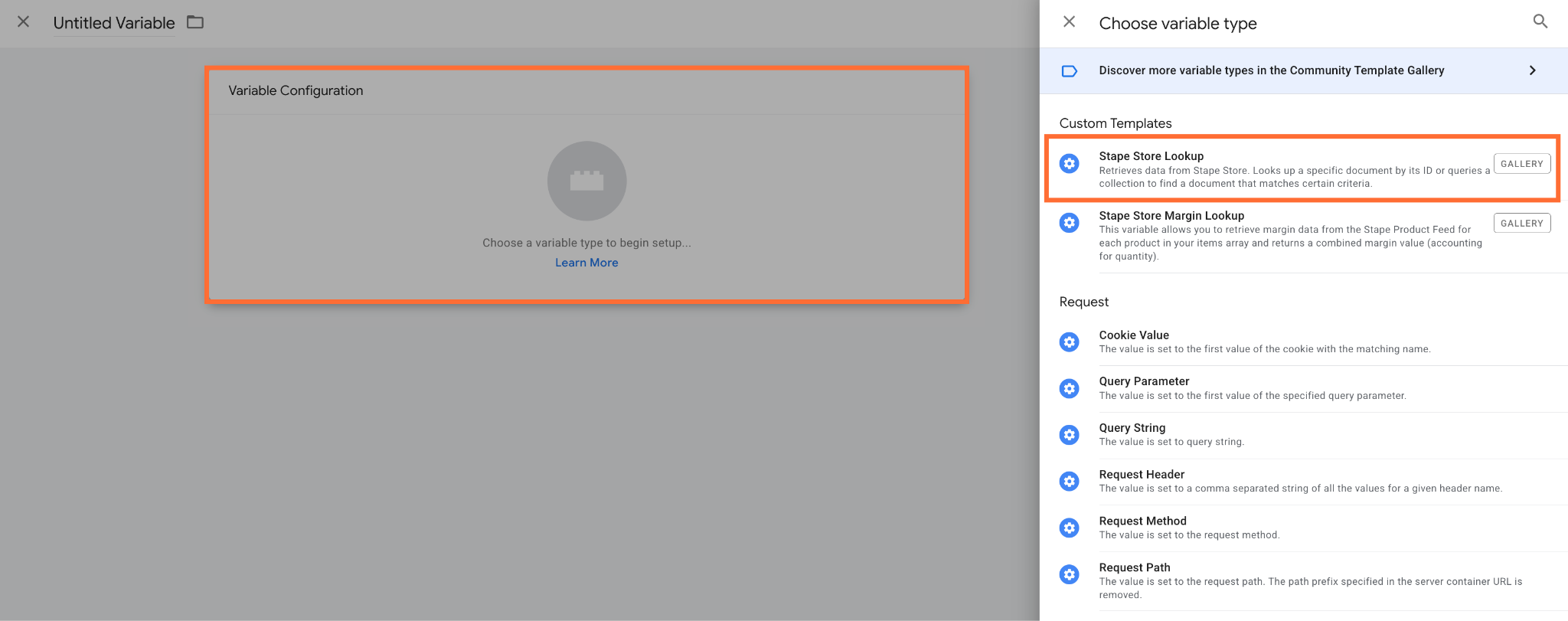
Task: Search variable types with magnifier icon
Action: tap(1540, 21)
